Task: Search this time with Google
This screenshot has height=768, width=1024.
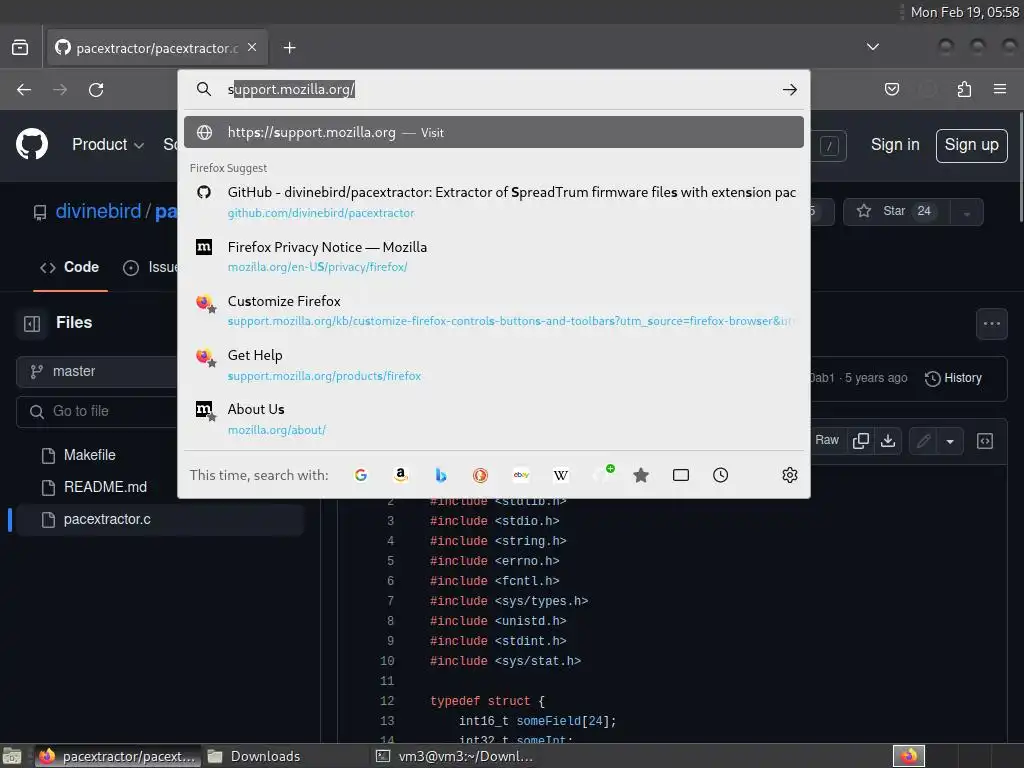Action: pos(360,475)
